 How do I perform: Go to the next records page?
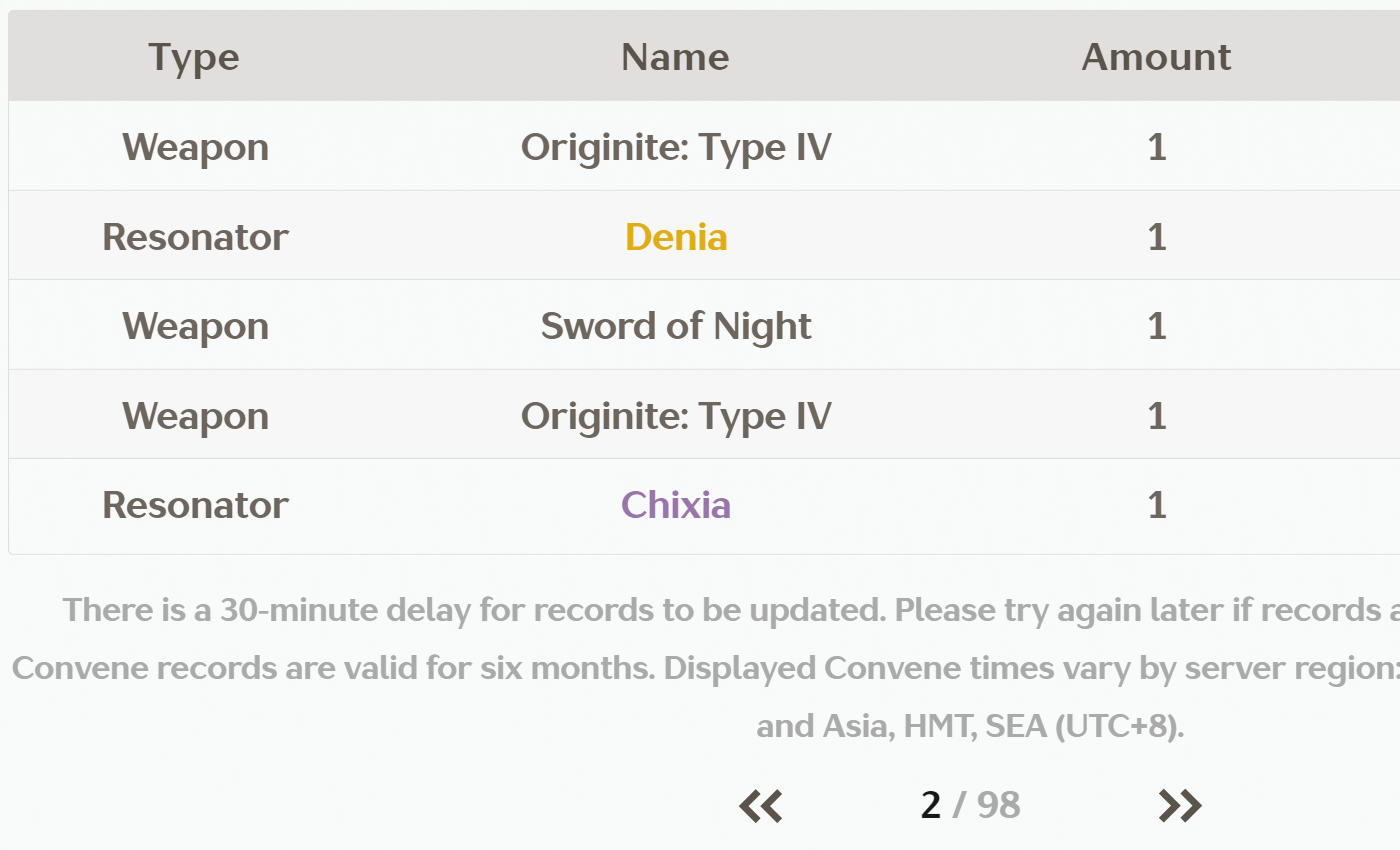tap(1180, 805)
